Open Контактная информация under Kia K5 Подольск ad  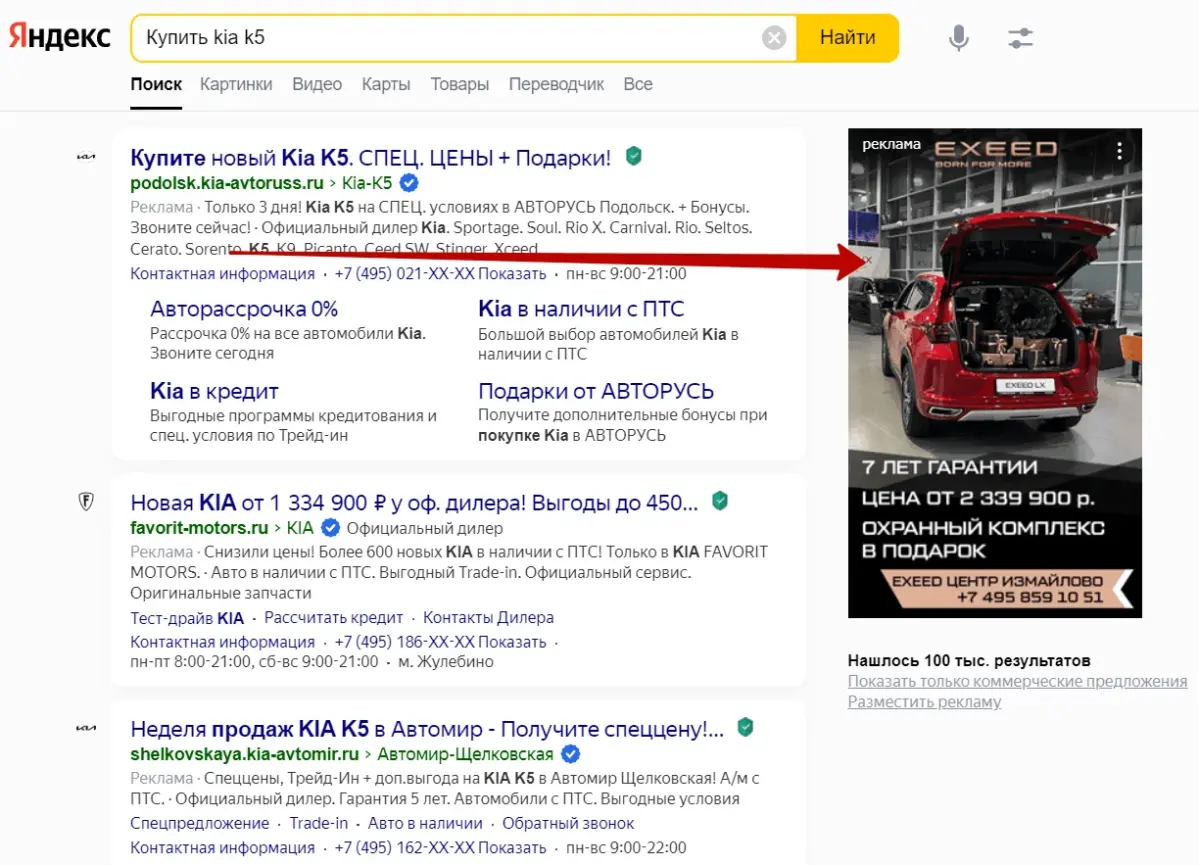[x=223, y=274]
